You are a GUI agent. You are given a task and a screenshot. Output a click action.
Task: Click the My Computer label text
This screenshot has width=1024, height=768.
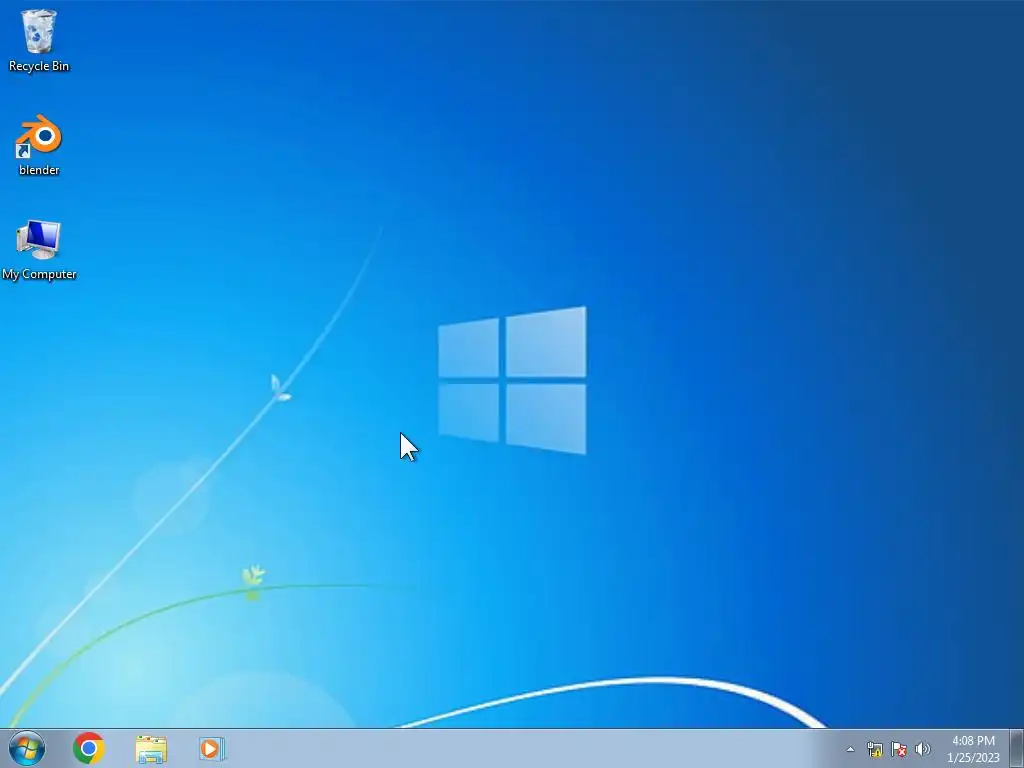[39, 274]
